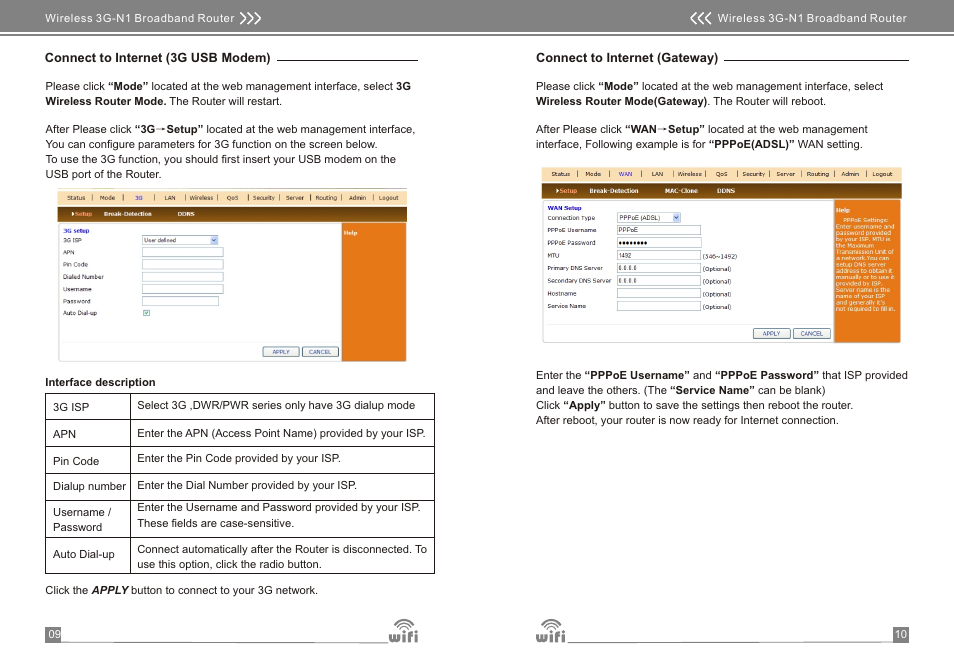Click the '3G ISP' table cell
The width and height of the screenshot is (954, 659).
[x=88, y=407]
